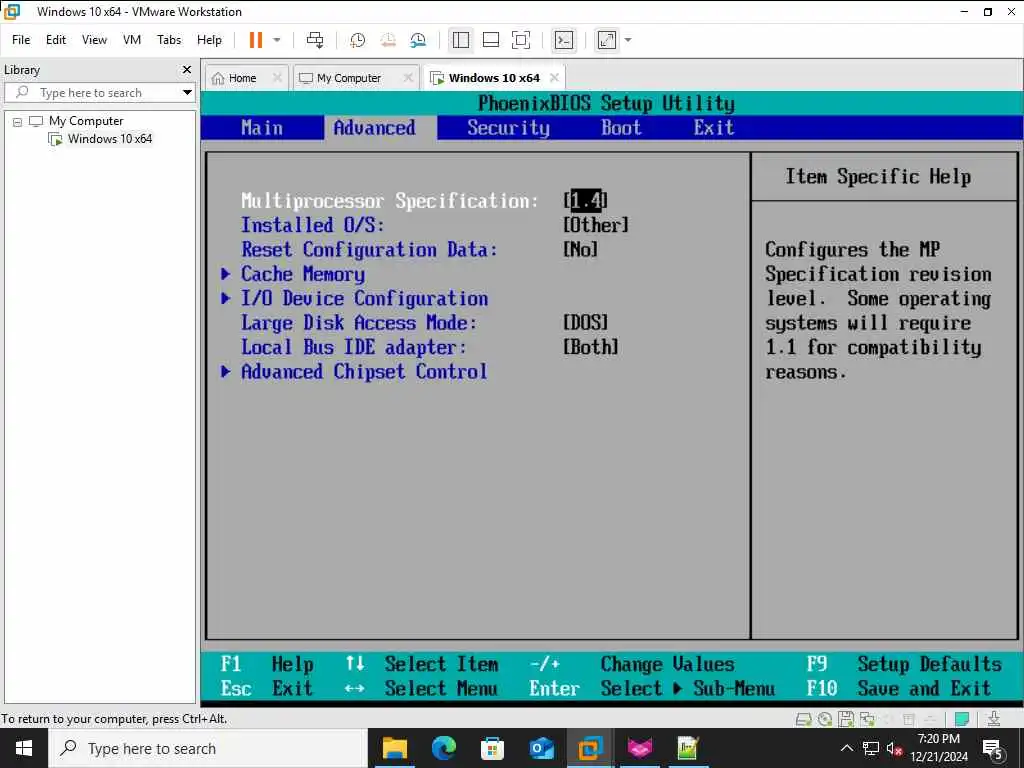Select Windows 10 x64 in Library tree
The image size is (1024, 768).
tap(110, 138)
